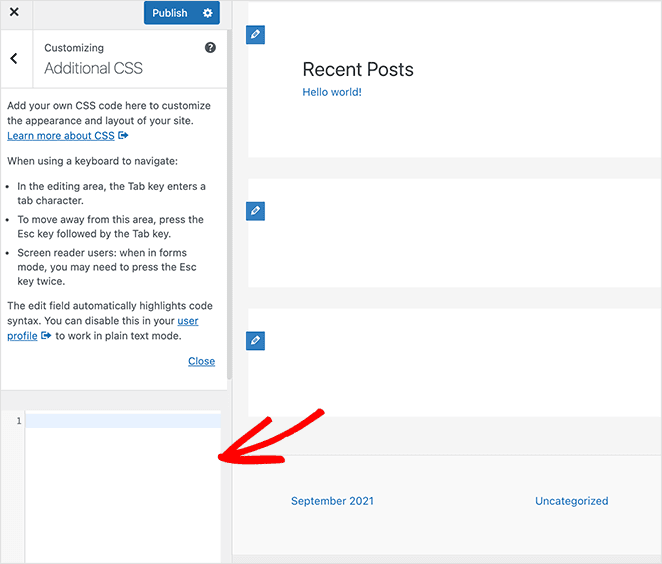Click the Customizer sidebar scrollbar

[x=229, y=200]
